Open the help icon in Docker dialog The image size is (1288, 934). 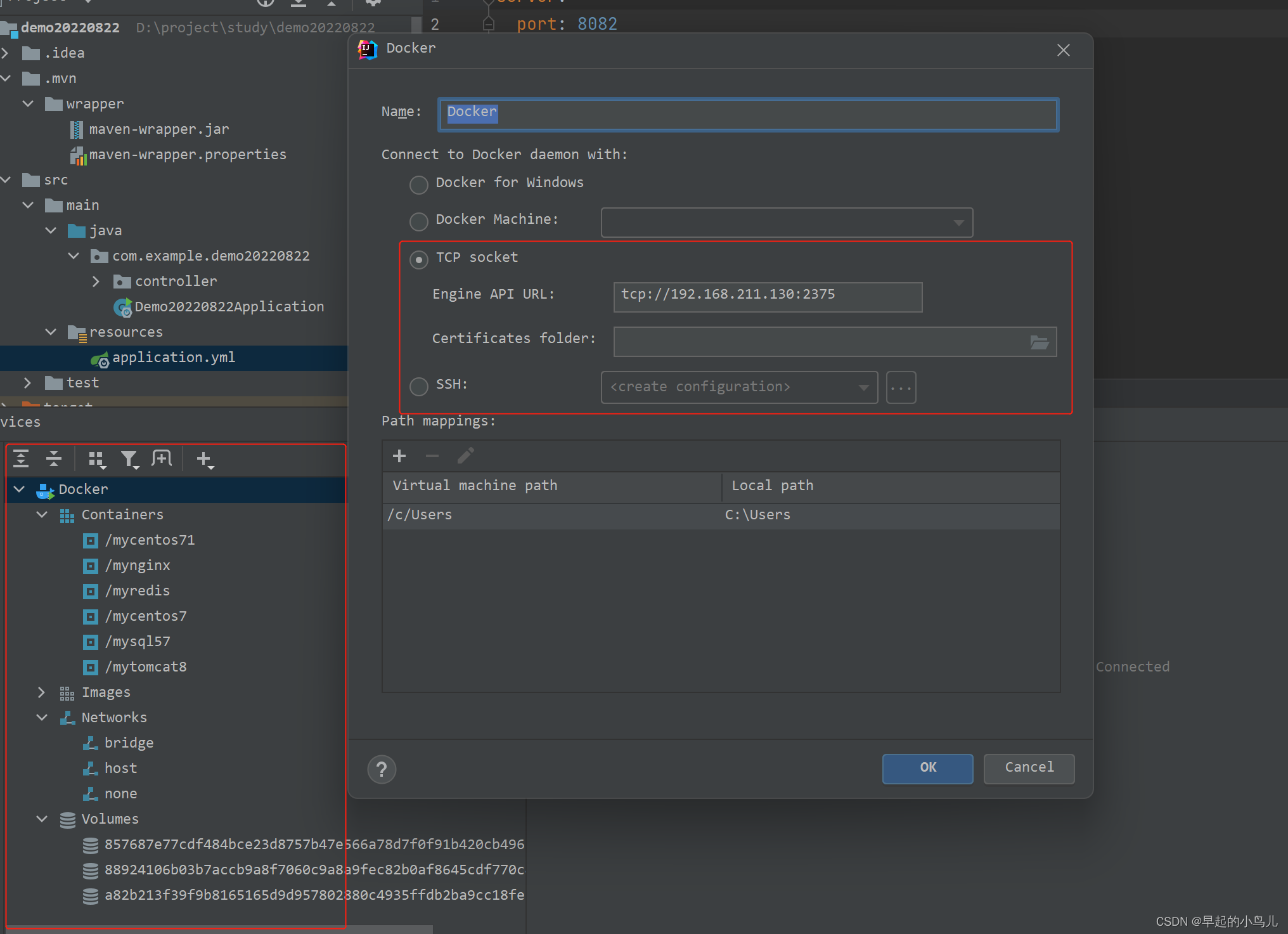(382, 769)
